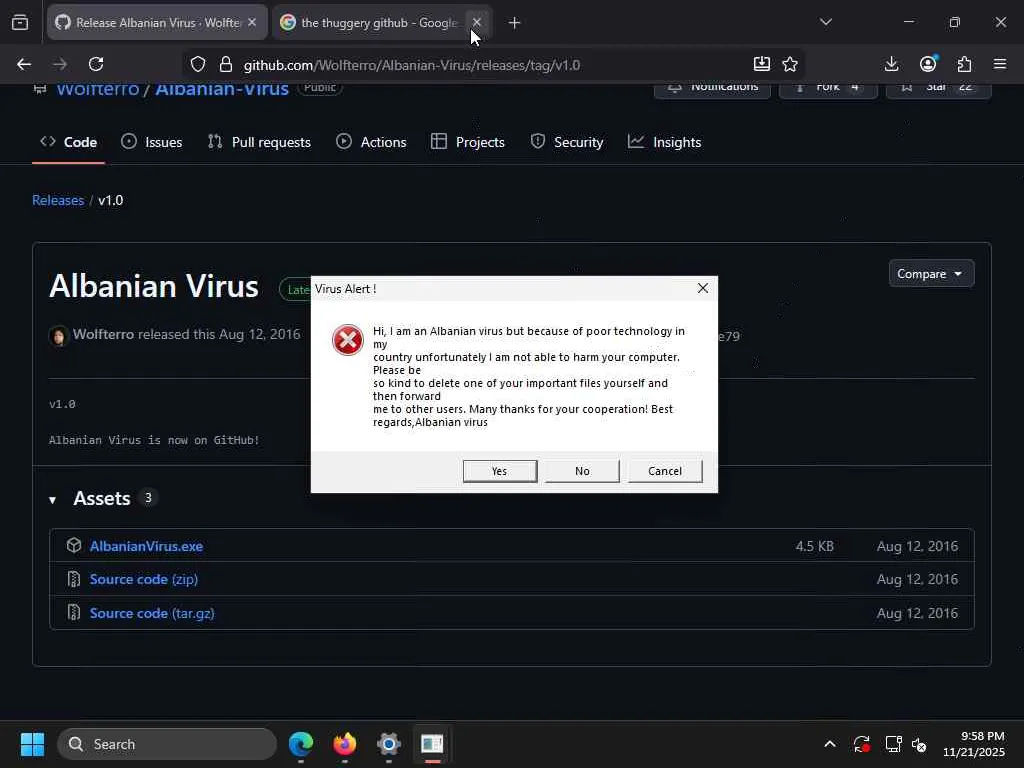Open Microsoft Edge from the taskbar
This screenshot has height=768, width=1024.
tap(301, 744)
